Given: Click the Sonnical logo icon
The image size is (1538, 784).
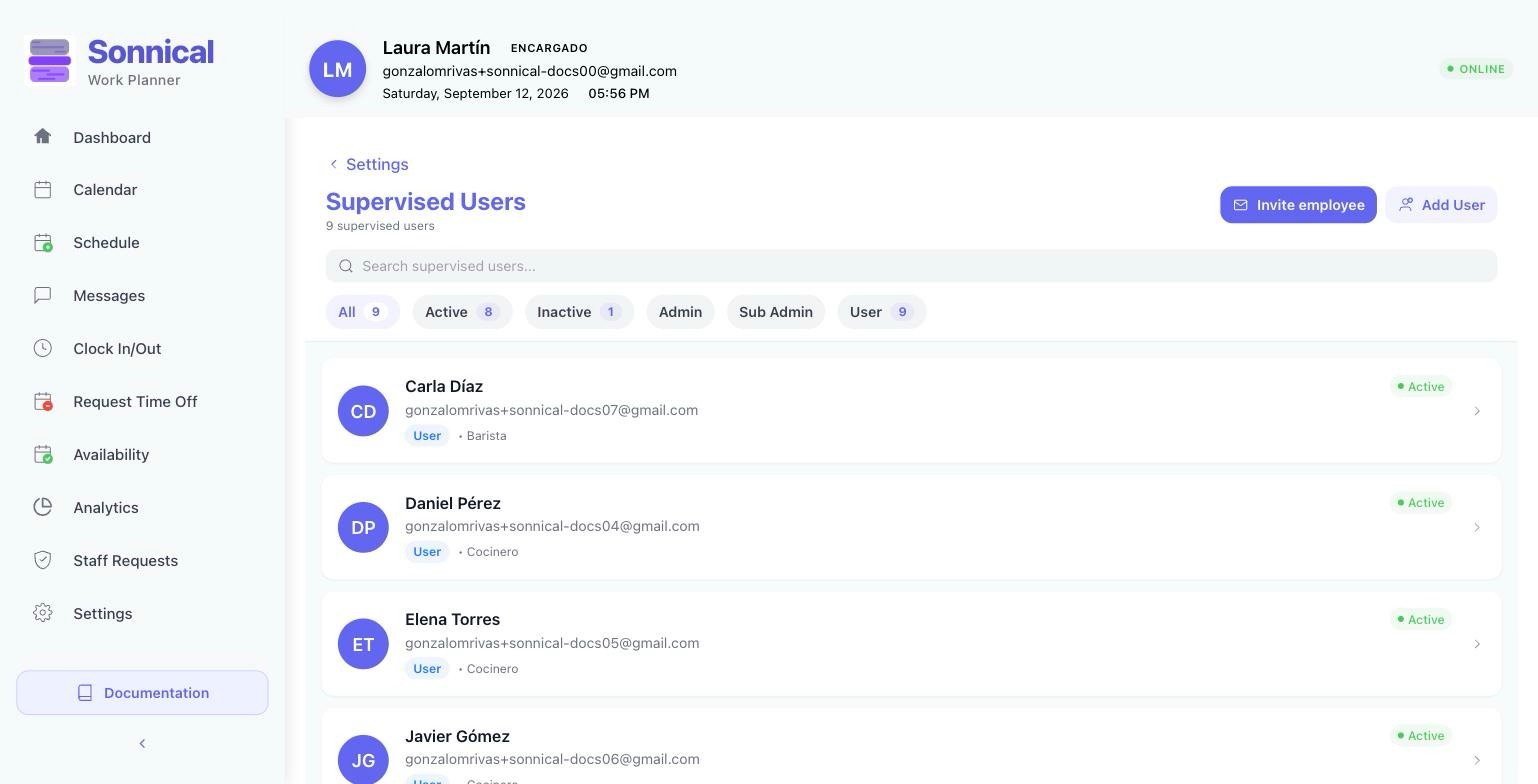Looking at the screenshot, I should 50,60.
